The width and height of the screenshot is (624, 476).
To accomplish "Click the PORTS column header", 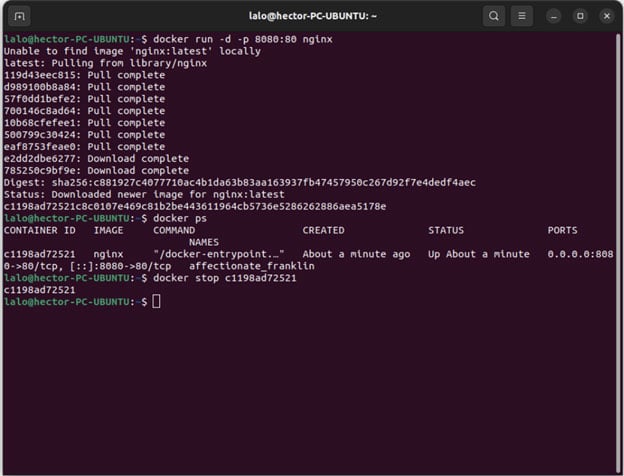I will 562,230.
